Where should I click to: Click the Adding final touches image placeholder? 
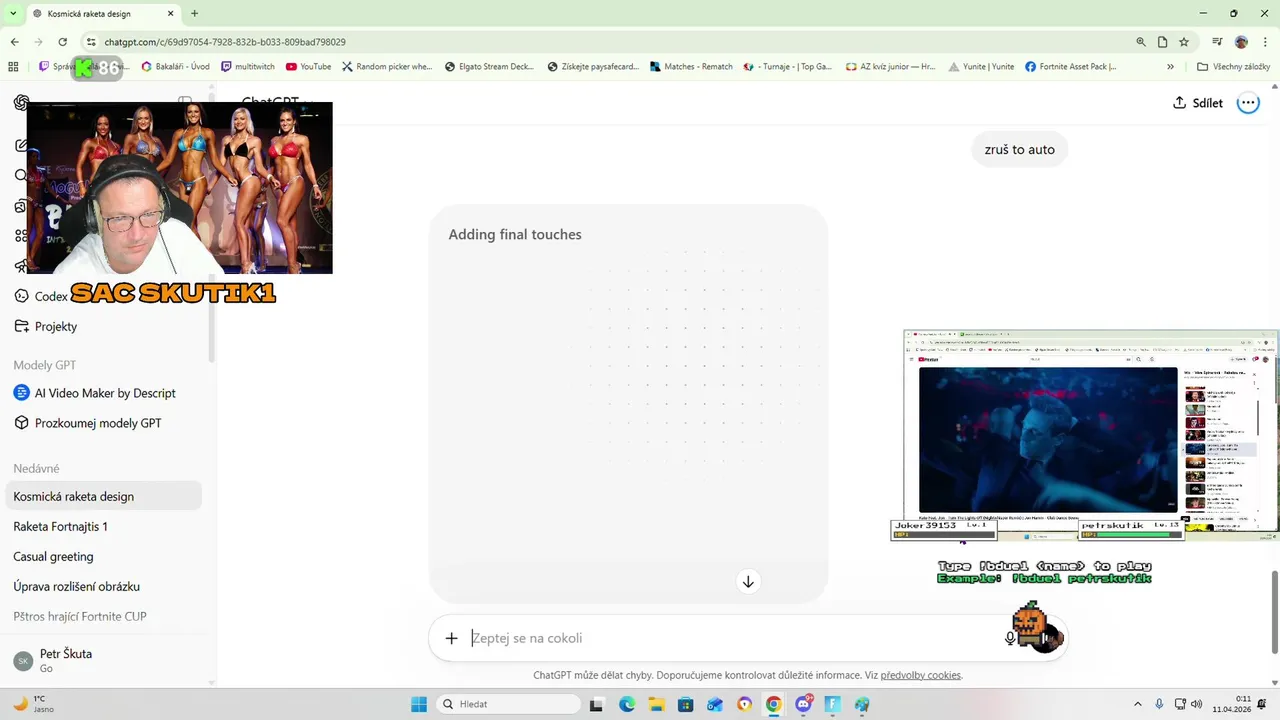(628, 403)
